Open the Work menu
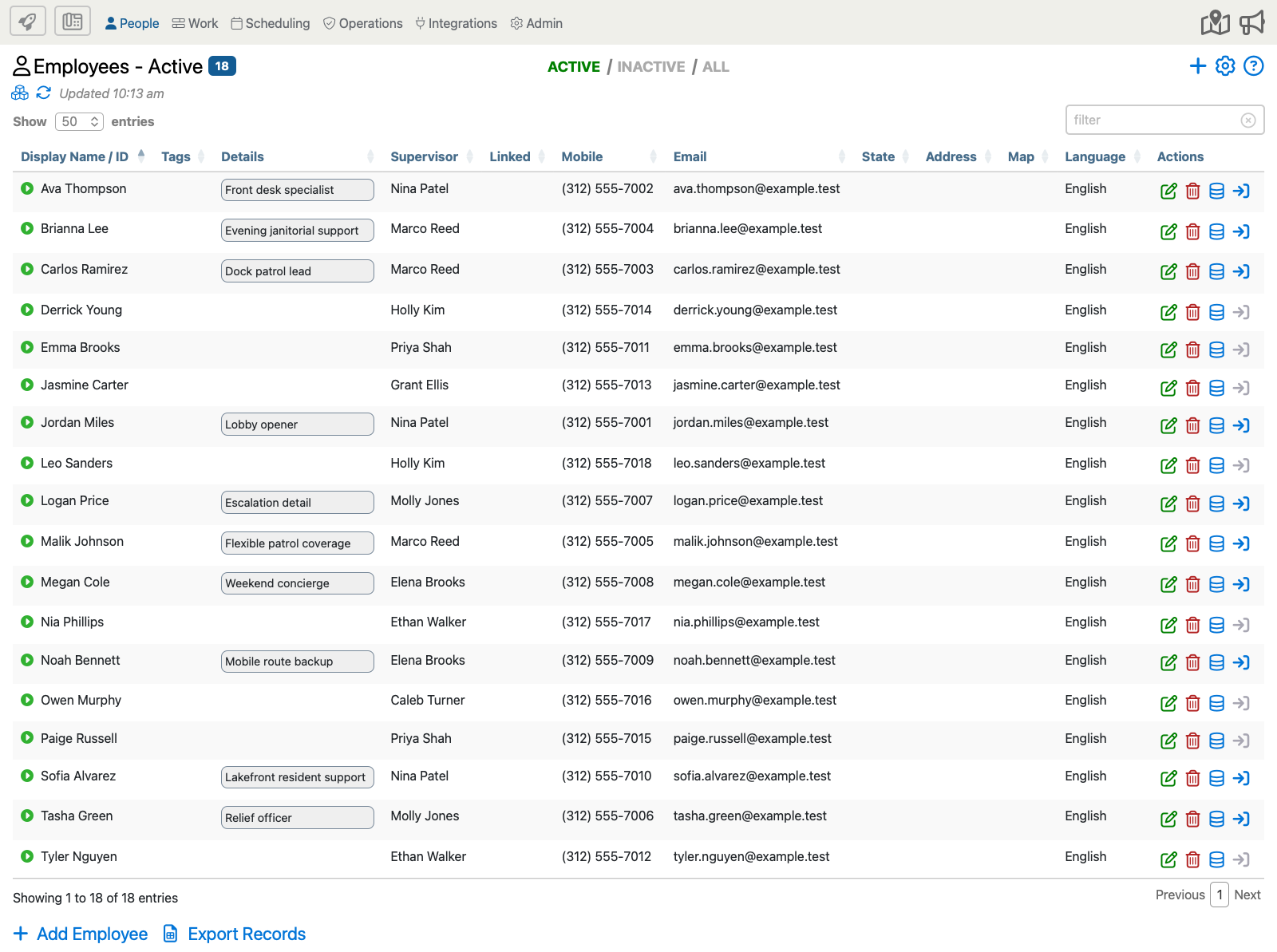This screenshot has width=1277, height=952. [195, 23]
